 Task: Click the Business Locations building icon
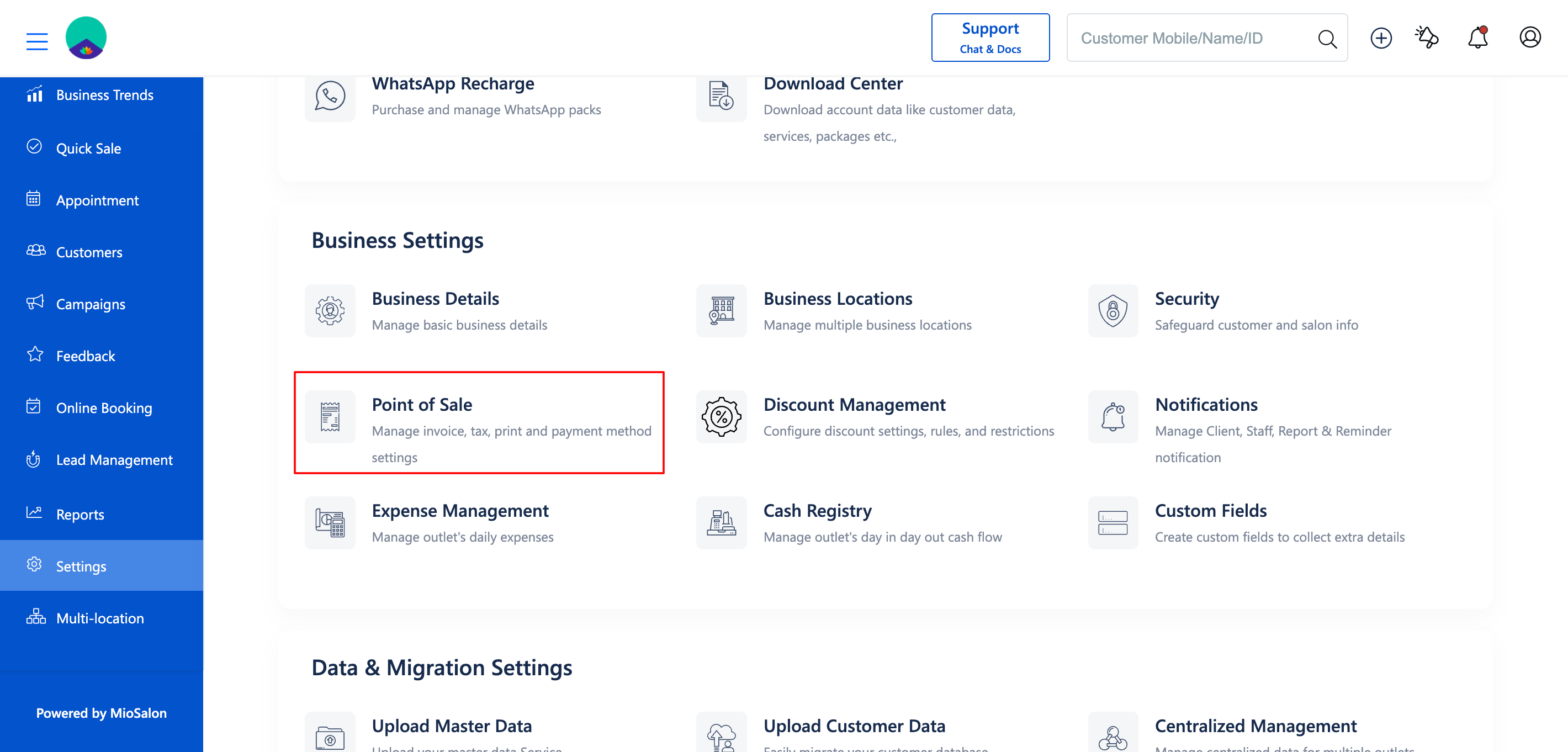coord(721,310)
